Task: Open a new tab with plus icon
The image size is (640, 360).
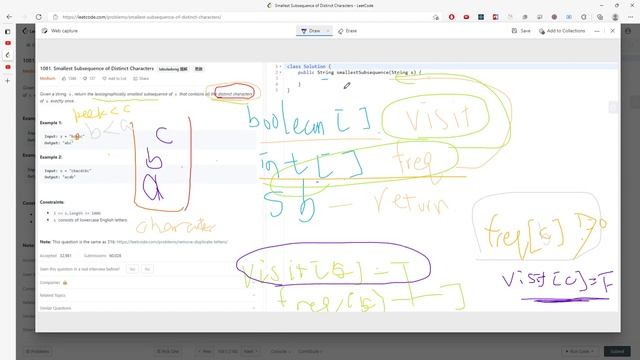Action: pos(8,81)
